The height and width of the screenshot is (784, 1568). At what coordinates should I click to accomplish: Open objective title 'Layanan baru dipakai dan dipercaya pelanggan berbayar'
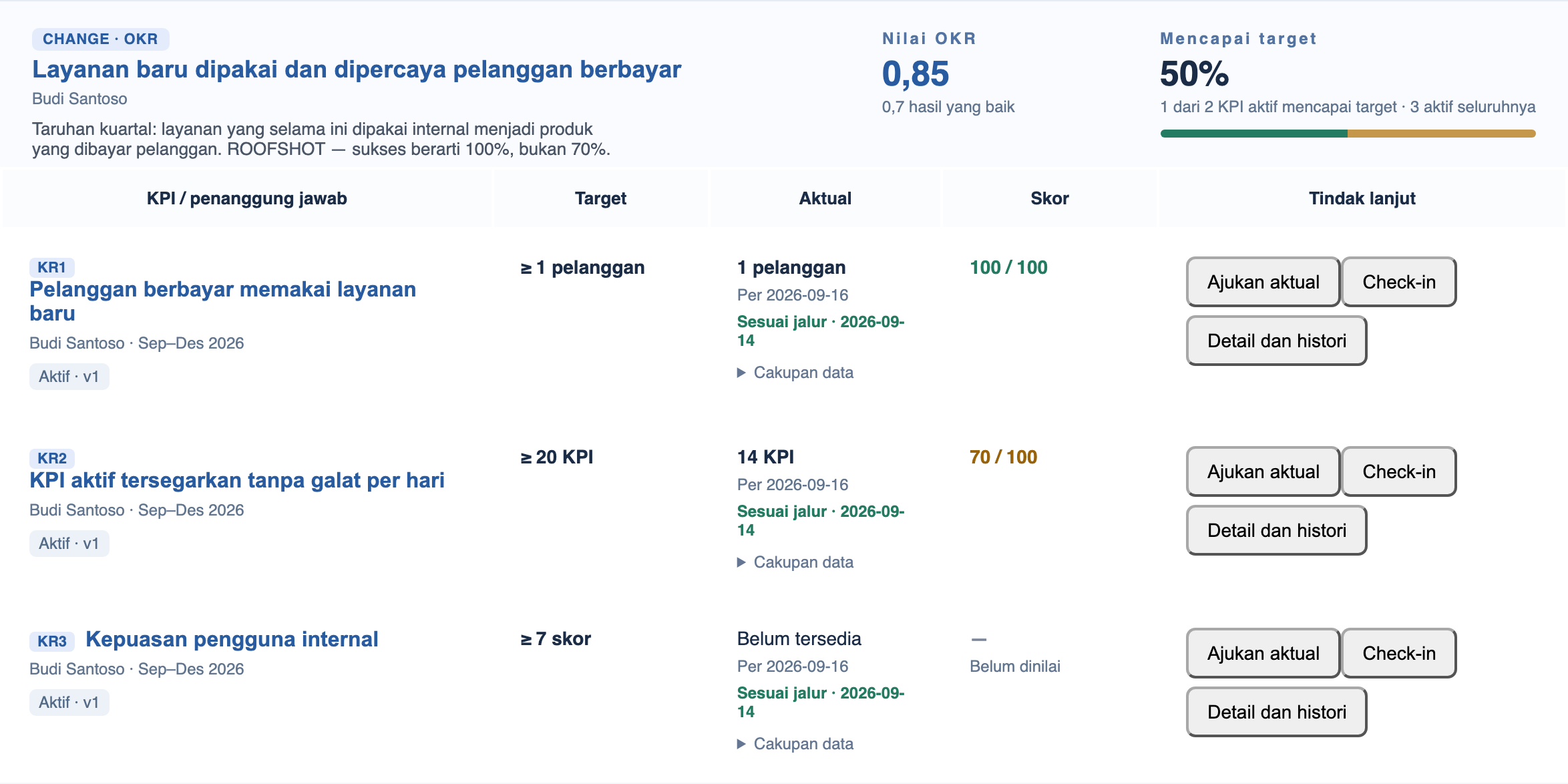357,69
